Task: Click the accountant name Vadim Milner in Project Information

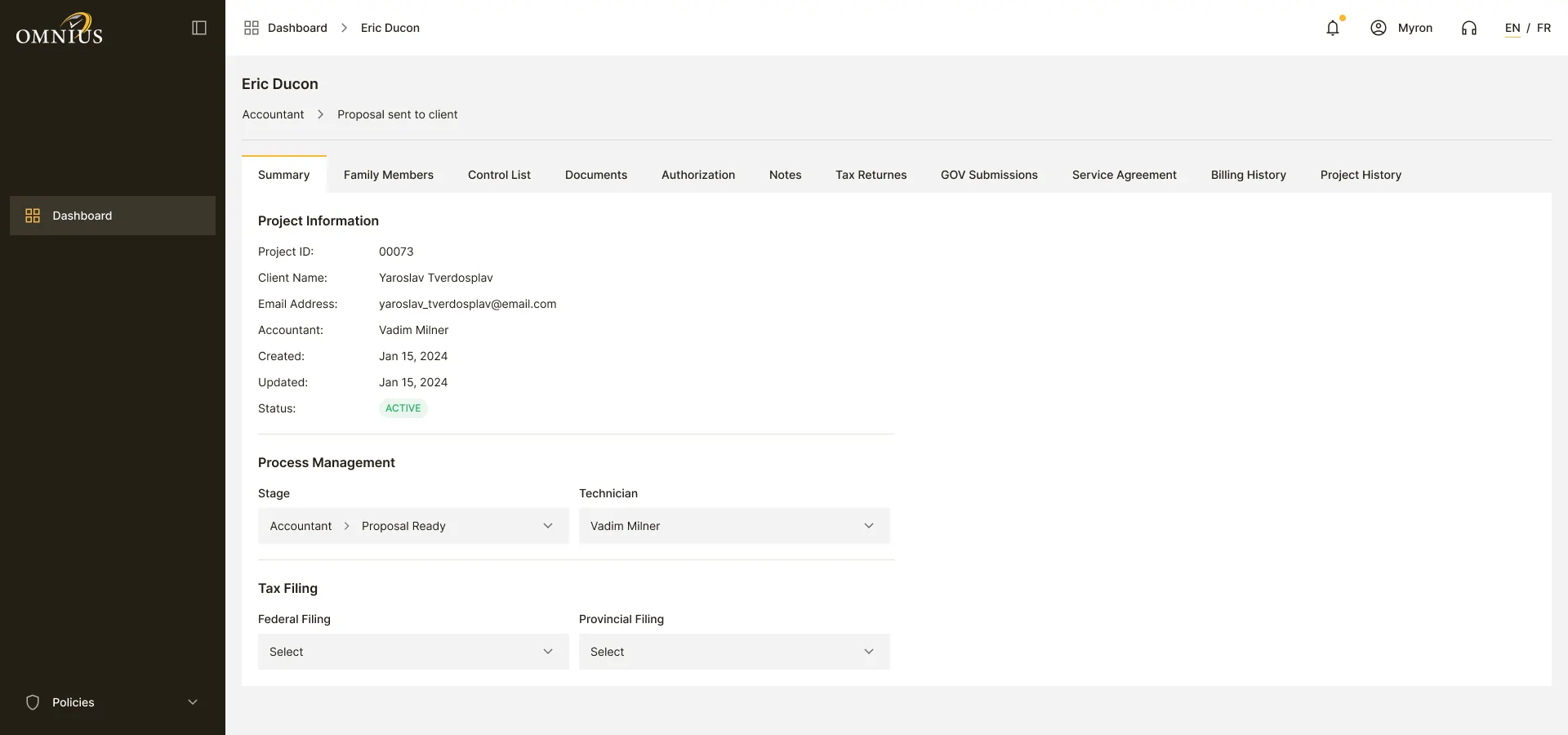Action: (x=414, y=330)
